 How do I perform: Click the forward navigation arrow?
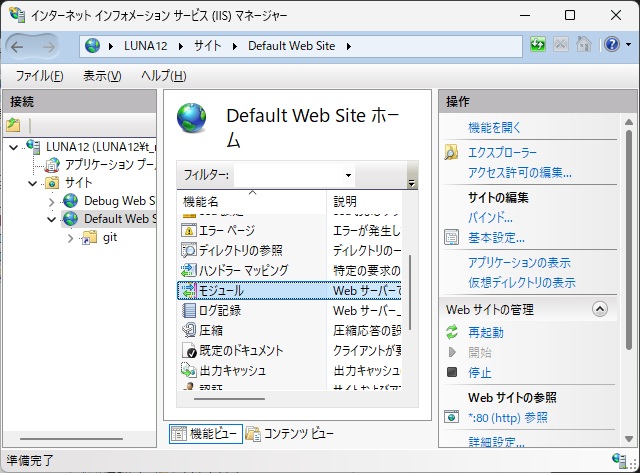coord(49,47)
